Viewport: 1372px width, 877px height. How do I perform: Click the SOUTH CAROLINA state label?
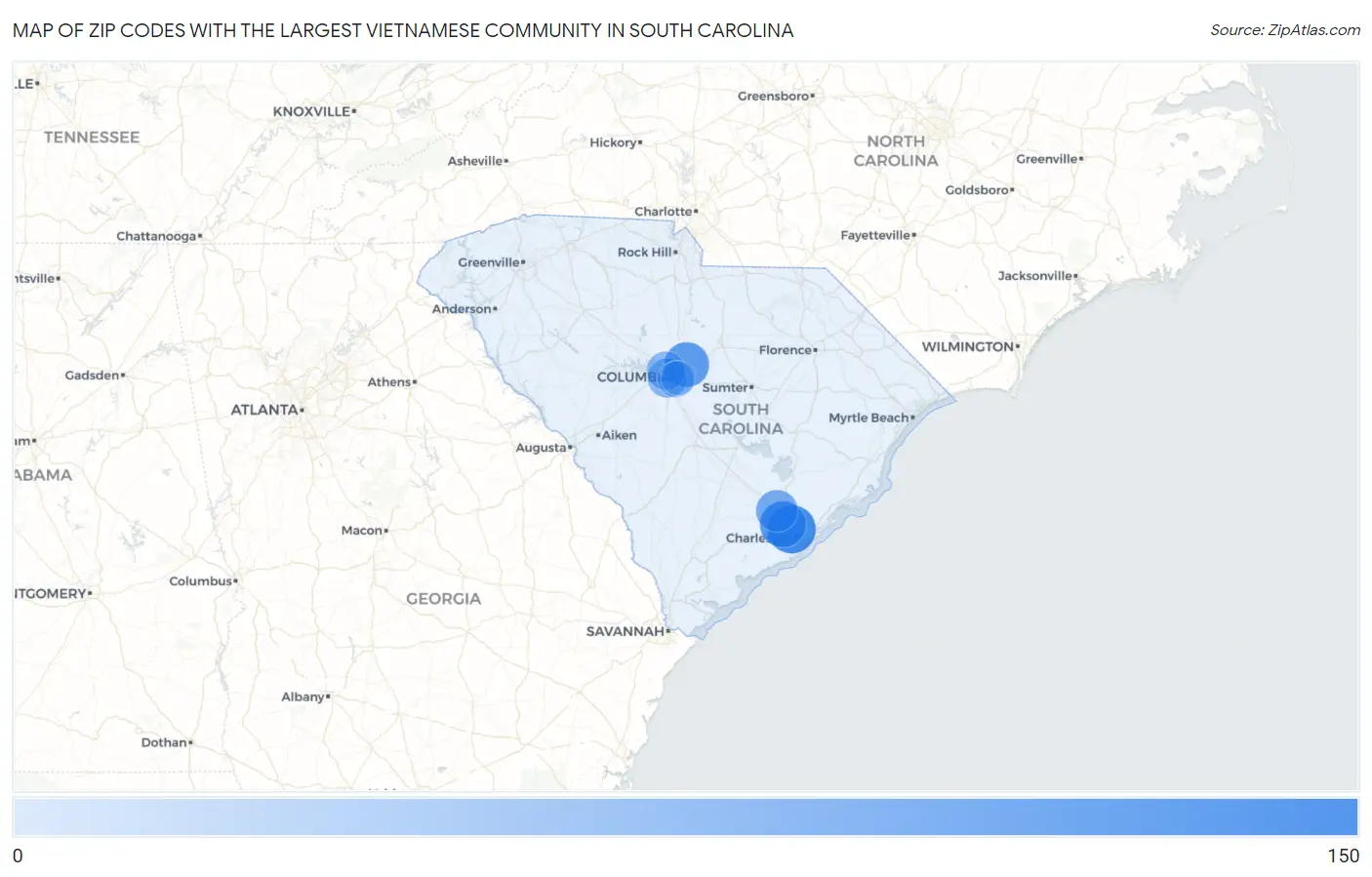tap(741, 419)
